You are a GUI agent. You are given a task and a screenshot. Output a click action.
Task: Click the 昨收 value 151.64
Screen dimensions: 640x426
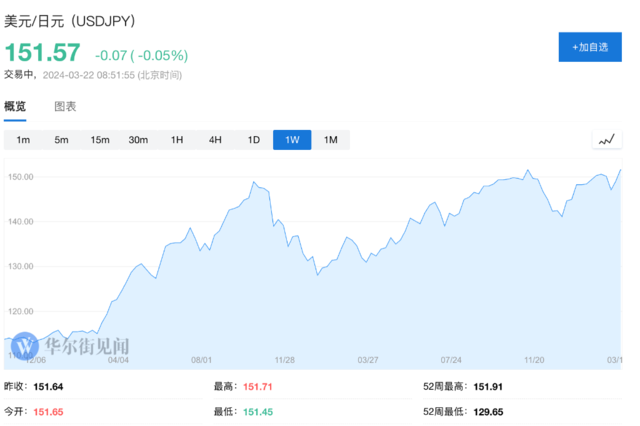[48, 385]
